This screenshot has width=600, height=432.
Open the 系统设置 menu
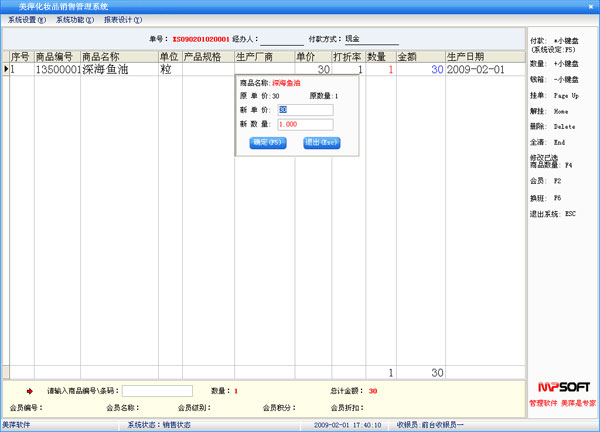tap(27, 20)
